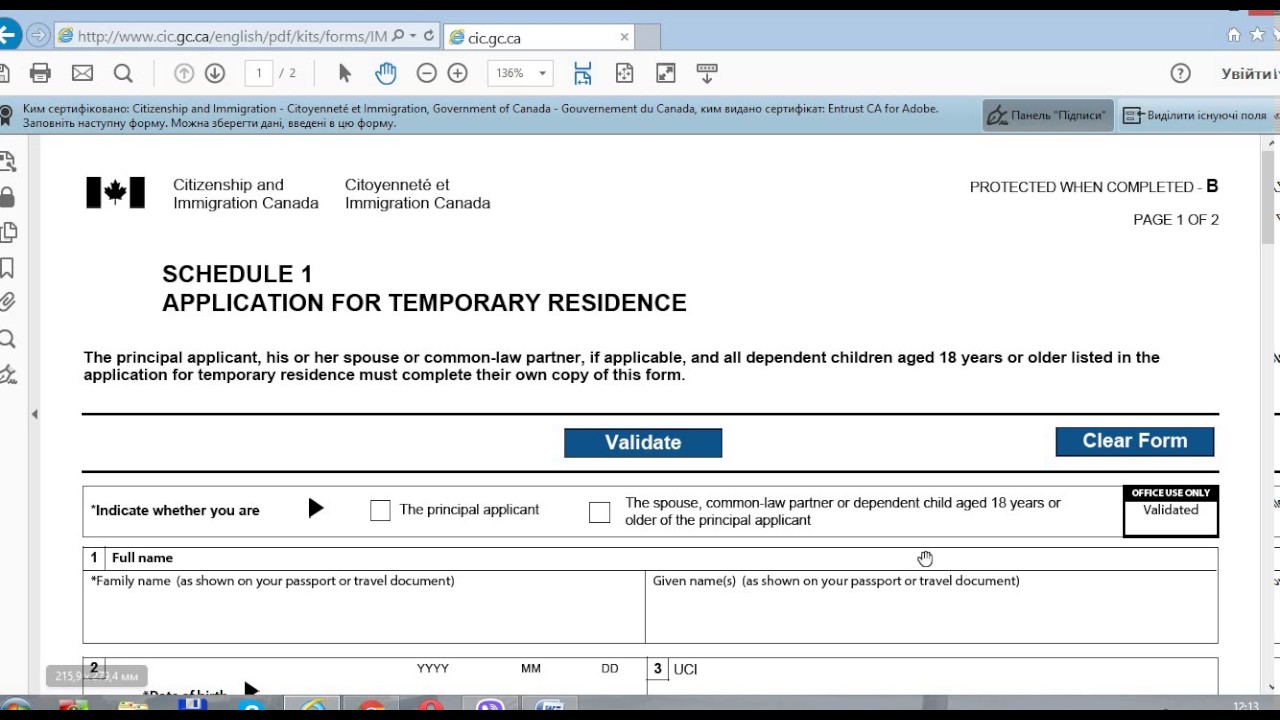Open the signatures pen icon in sidebar
This screenshot has width=1280, height=720.
pyautogui.click(x=8, y=375)
